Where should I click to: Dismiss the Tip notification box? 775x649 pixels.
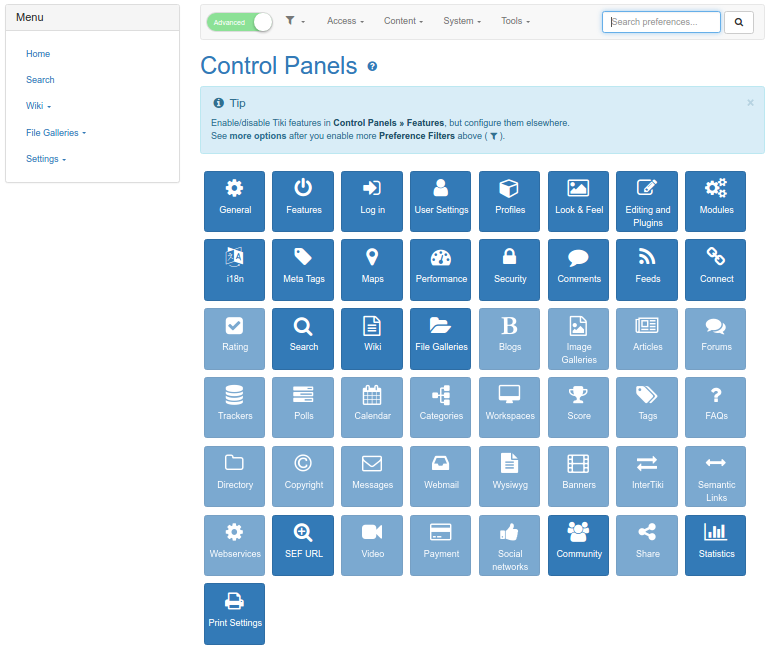[750, 102]
